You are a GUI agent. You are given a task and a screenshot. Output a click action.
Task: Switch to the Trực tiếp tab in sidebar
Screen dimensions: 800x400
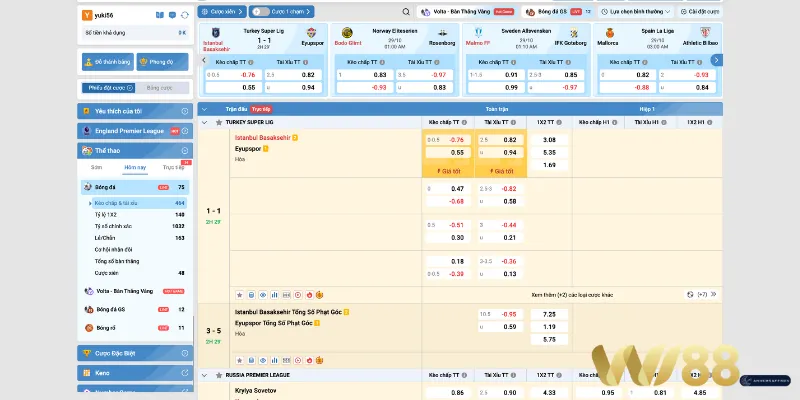[x=173, y=167]
